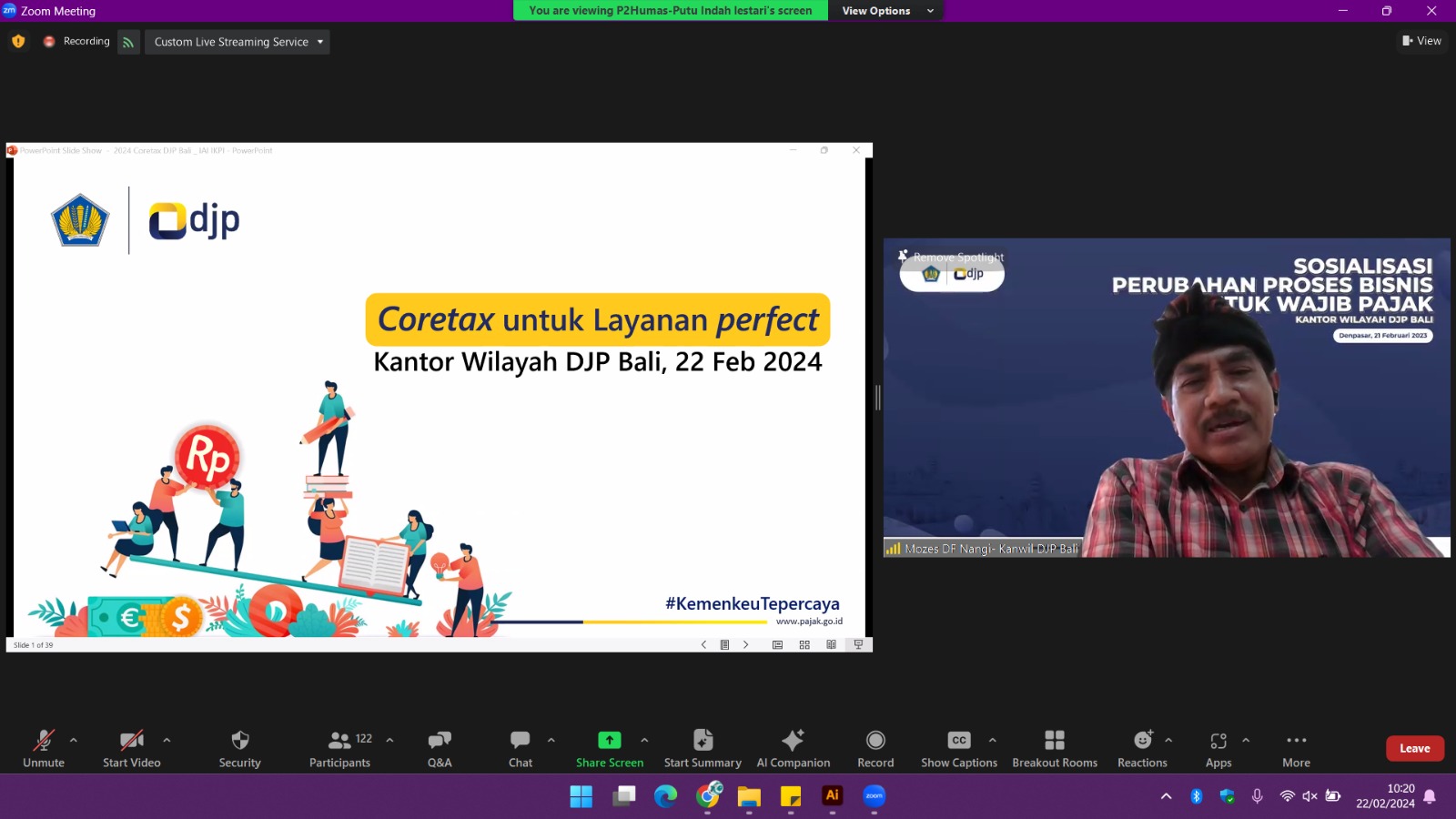Open the Custom Live Streaming Service dropdown
1456x819 pixels.
(x=238, y=42)
